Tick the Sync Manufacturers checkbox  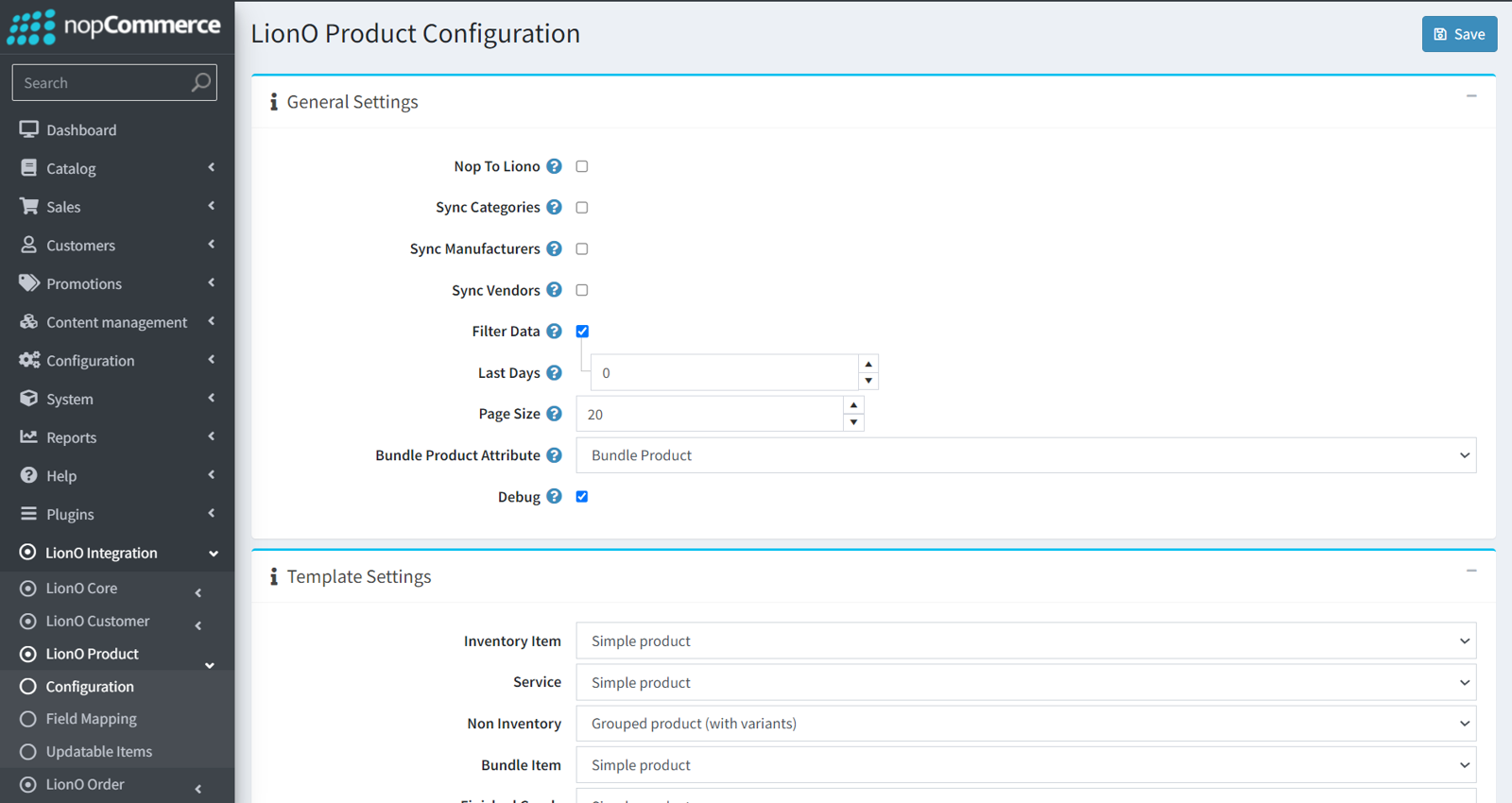582,248
